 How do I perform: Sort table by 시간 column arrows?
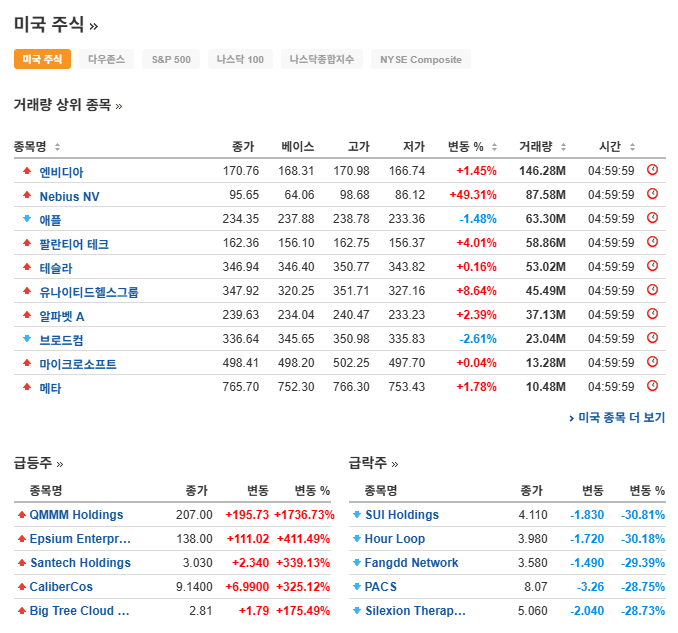[633, 147]
